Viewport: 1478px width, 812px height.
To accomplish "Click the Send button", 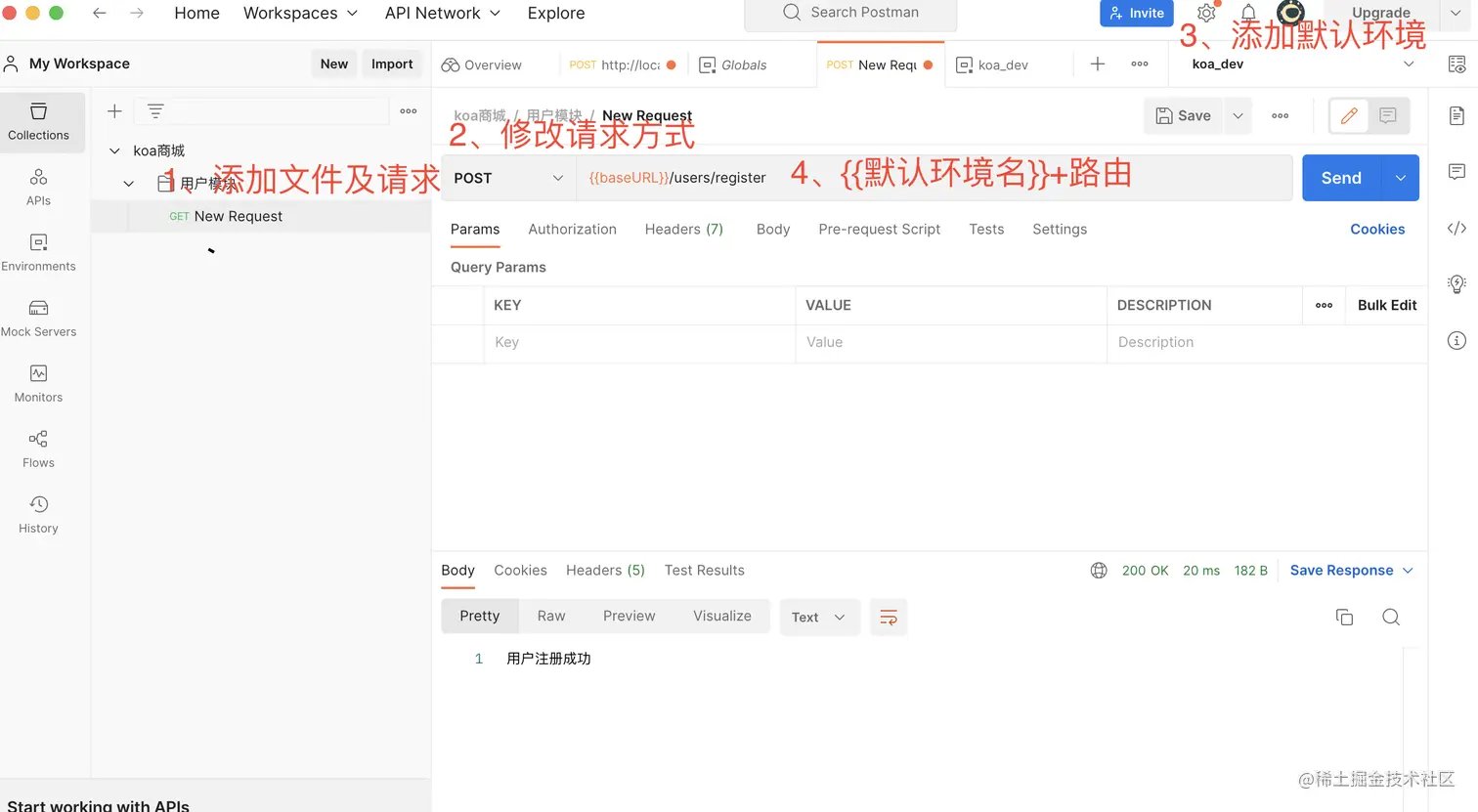I will (x=1340, y=178).
